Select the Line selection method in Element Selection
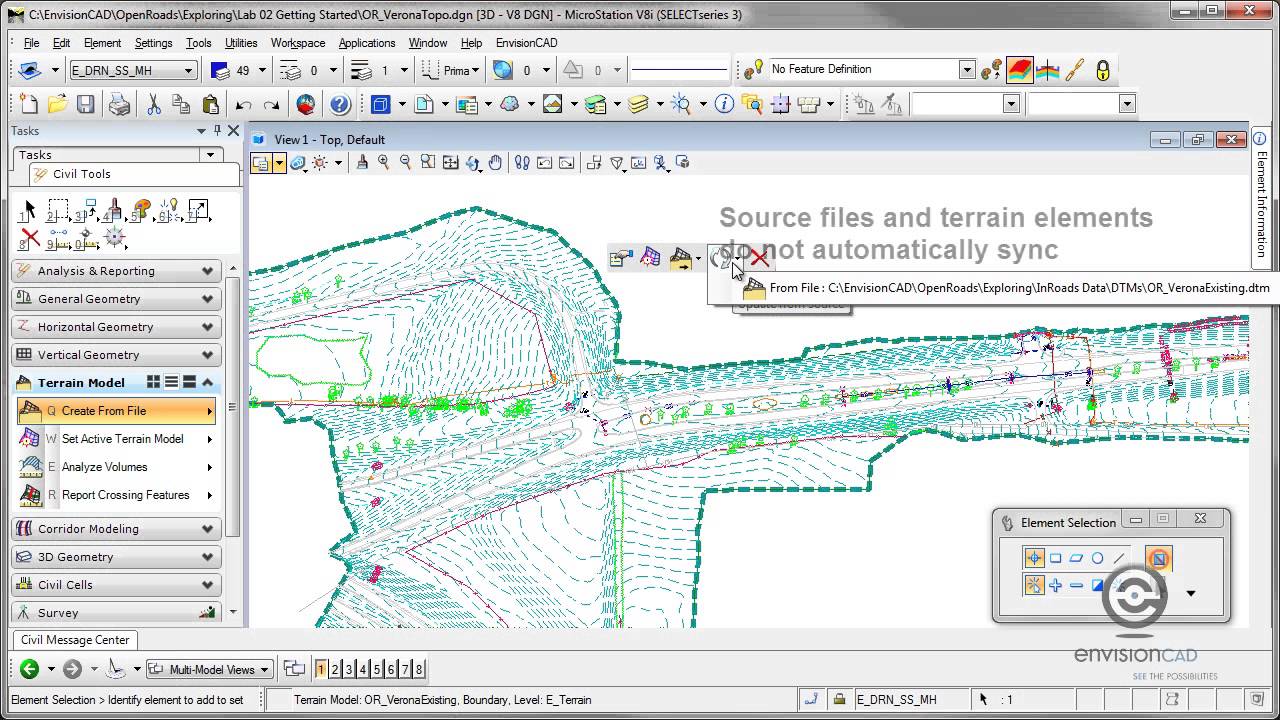The height and width of the screenshot is (720, 1280). [x=1119, y=558]
